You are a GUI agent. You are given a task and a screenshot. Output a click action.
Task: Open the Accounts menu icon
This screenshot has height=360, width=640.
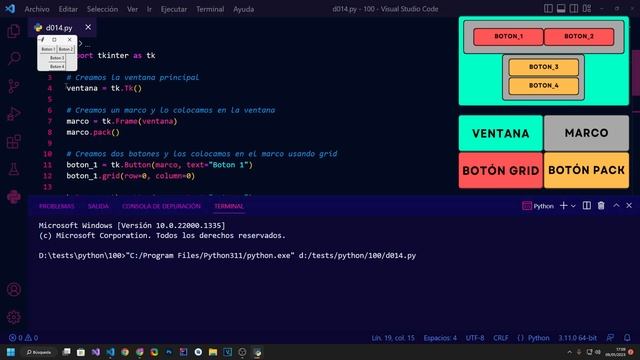[13, 289]
